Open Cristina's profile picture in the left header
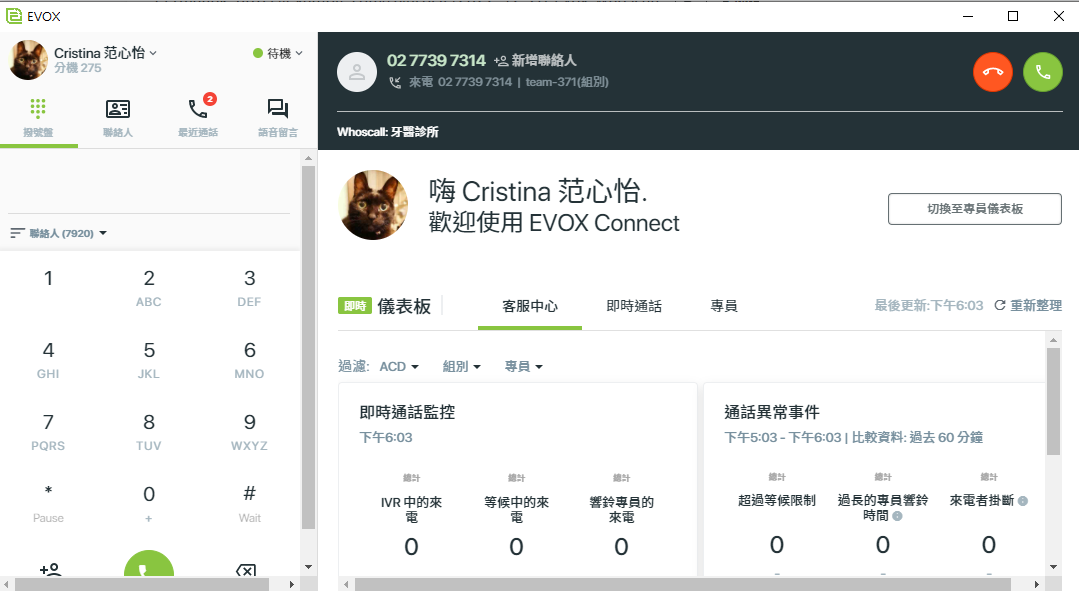 (29, 60)
